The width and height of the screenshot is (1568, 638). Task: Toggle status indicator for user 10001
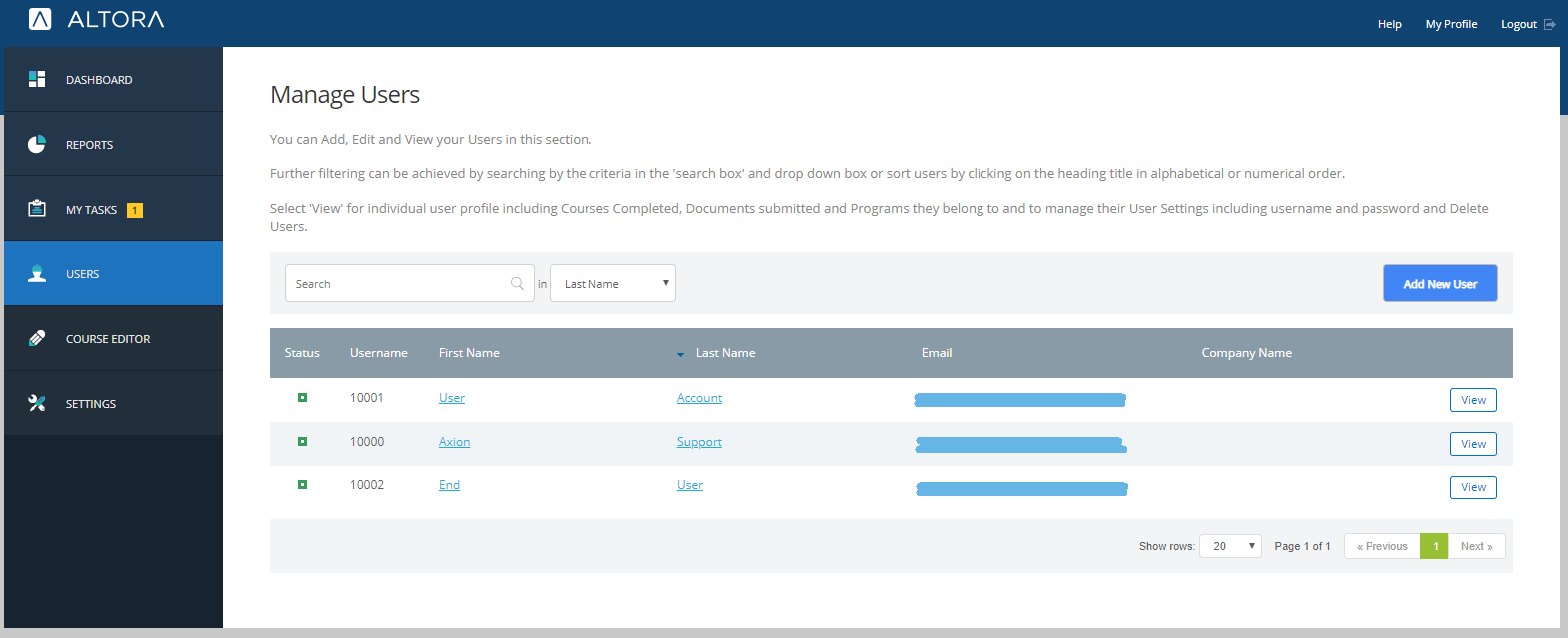point(302,398)
